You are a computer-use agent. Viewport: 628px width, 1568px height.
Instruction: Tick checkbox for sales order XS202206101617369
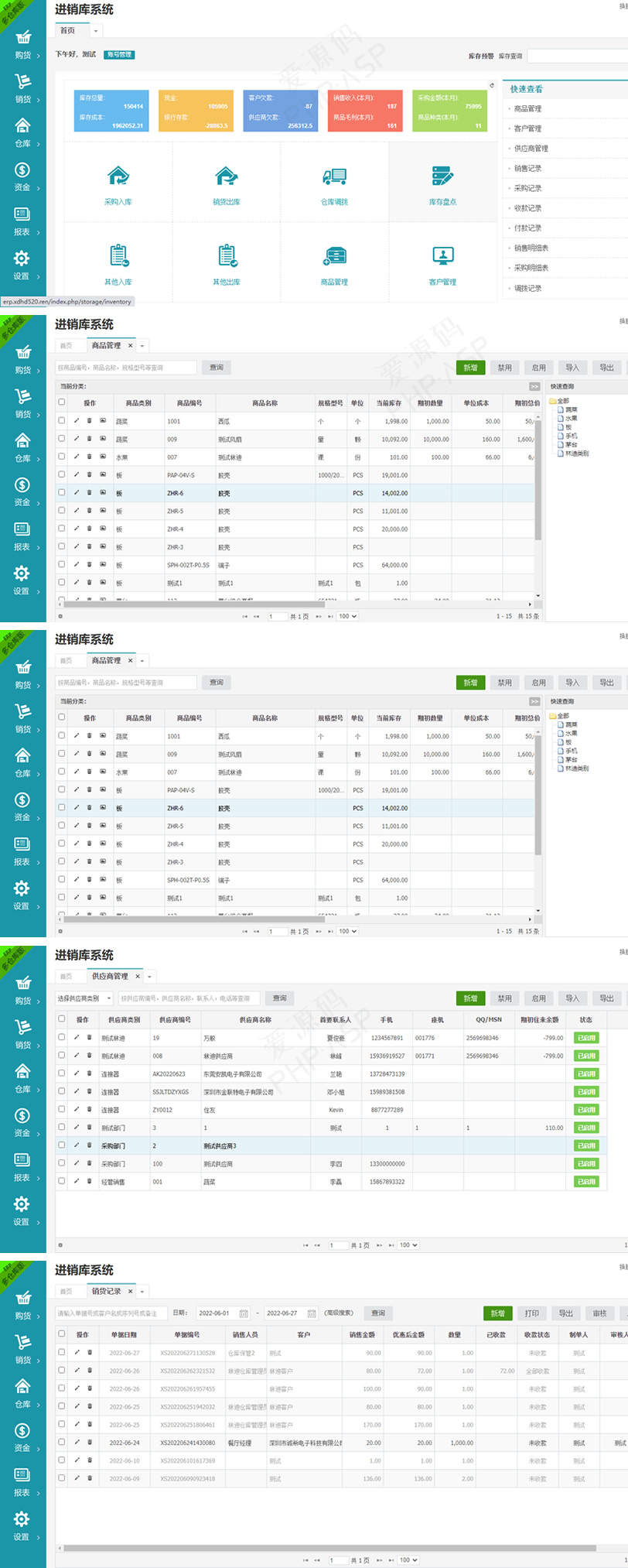coord(62,1460)
